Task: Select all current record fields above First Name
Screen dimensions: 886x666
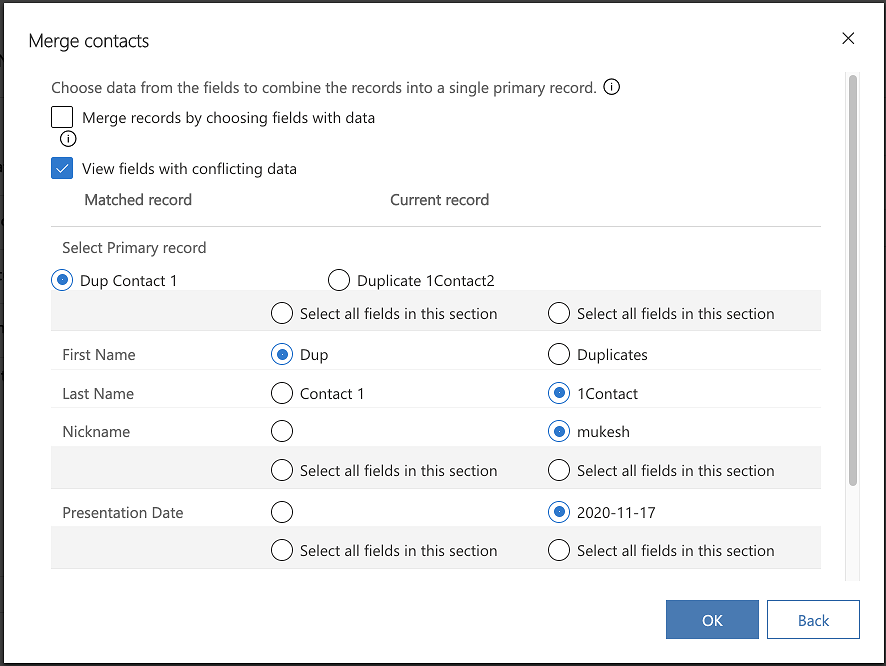Action: tap(559, 314)
